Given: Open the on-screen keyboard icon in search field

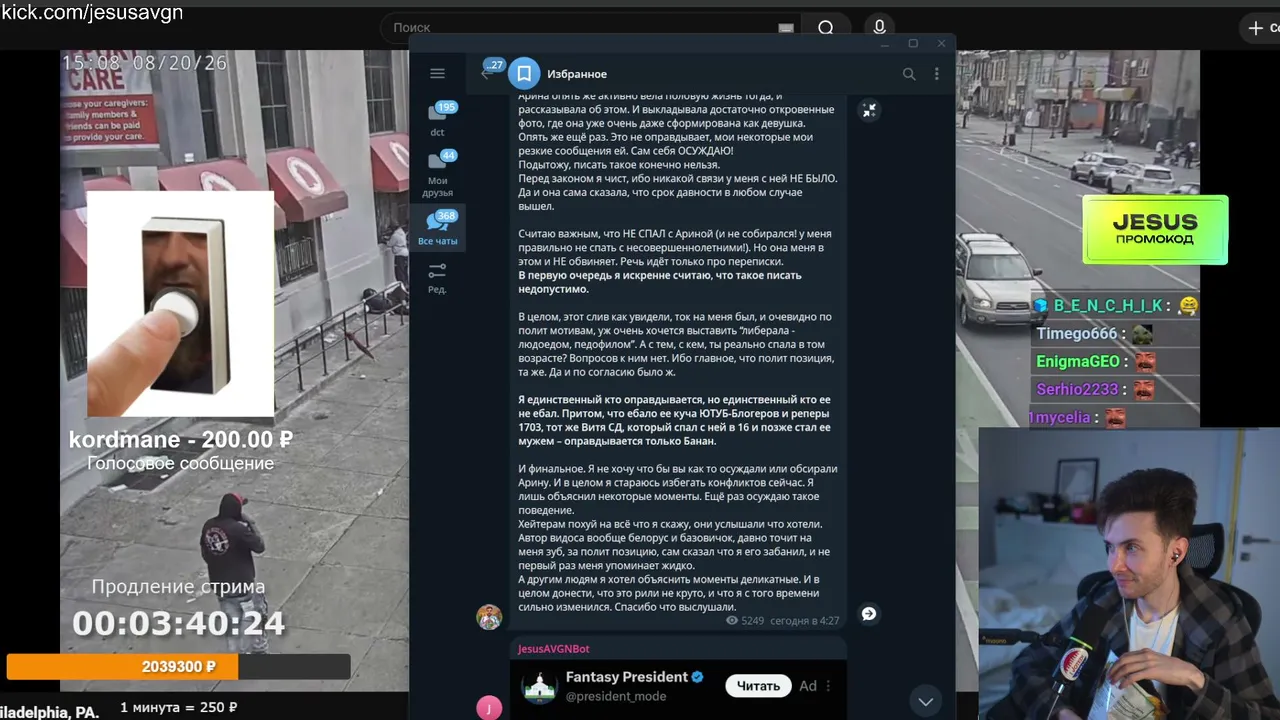Looking at the screenshot, I should click(785, 28).
